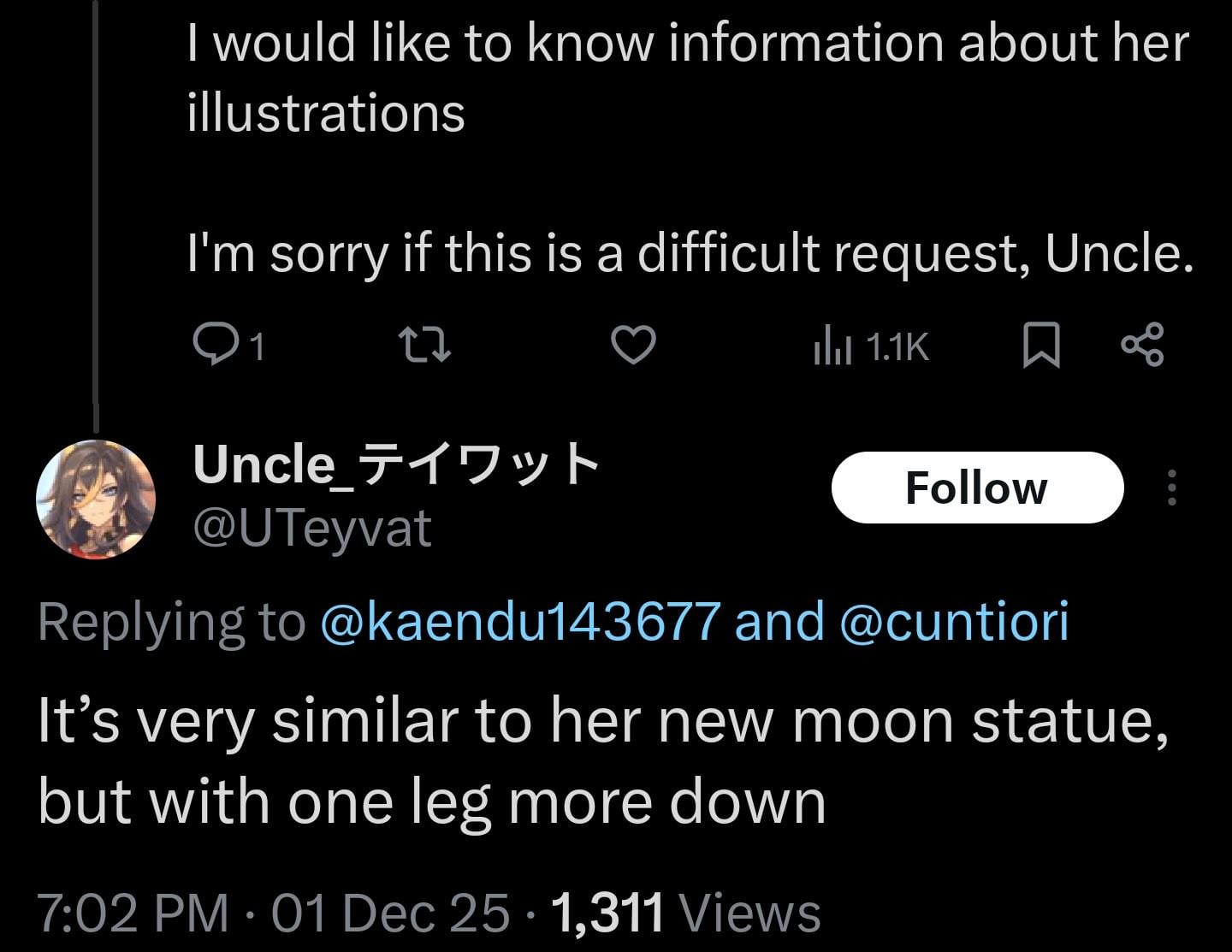Click the 1.1K view count number
Image resolution: width=1232 pixels, height=952 pixels.
click(x=897, y=346)
